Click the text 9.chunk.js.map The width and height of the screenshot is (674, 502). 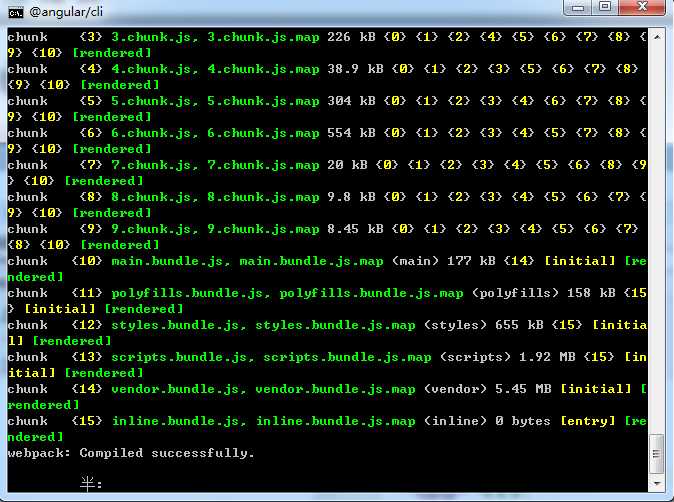pyautogui.click(x=263, y=229)
